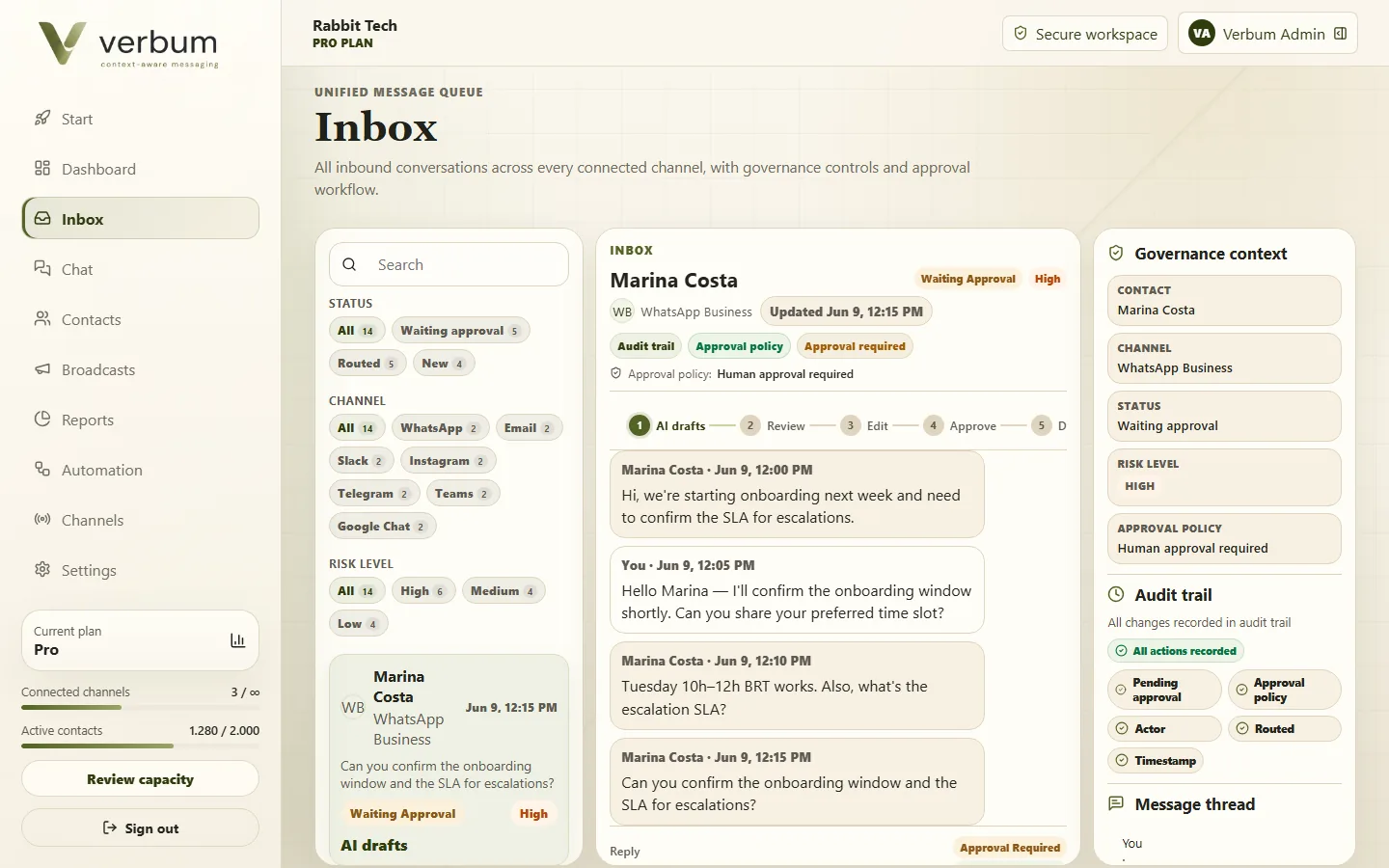Click the Sign out button
This screenshot has width=1389, height=868.
141,828
